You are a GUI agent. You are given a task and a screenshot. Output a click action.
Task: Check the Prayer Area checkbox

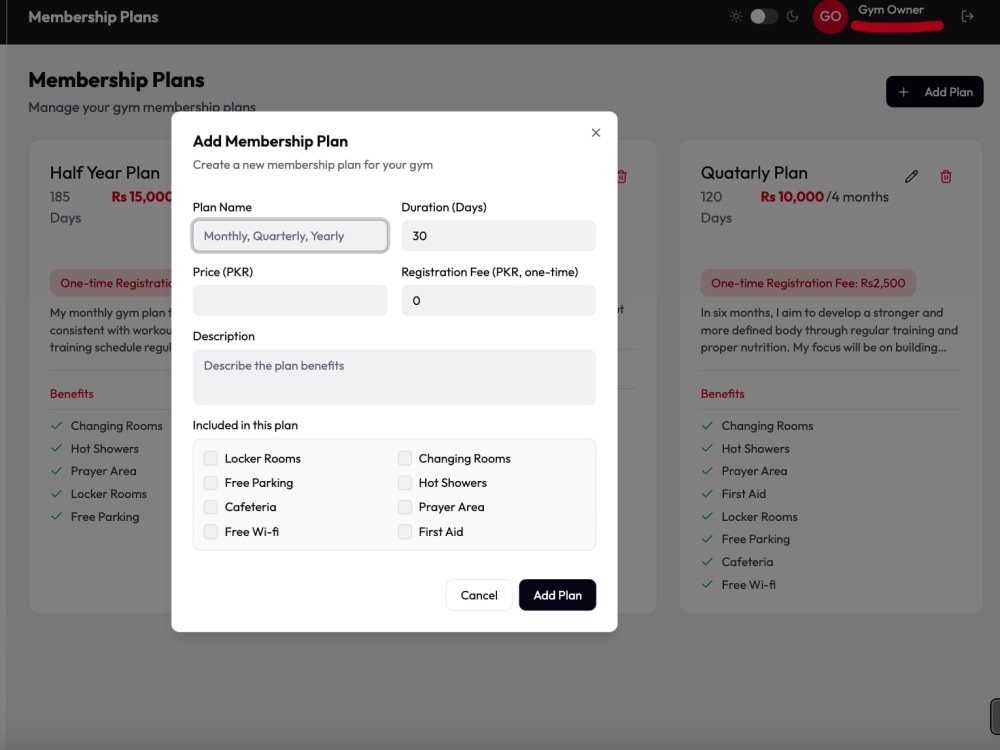(404, 507)
